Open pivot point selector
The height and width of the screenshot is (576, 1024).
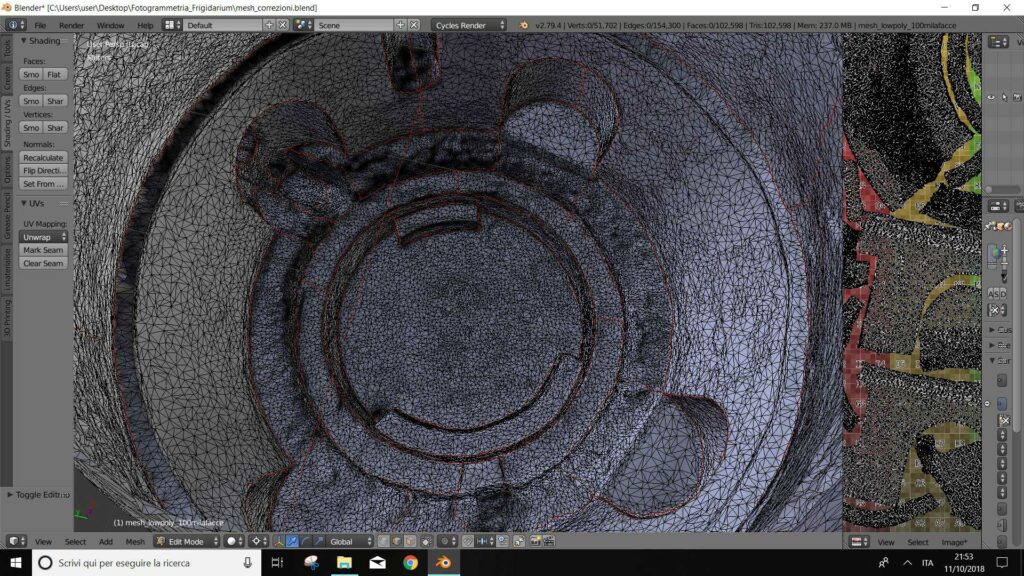pyautogui.click(x=259, y=541)
